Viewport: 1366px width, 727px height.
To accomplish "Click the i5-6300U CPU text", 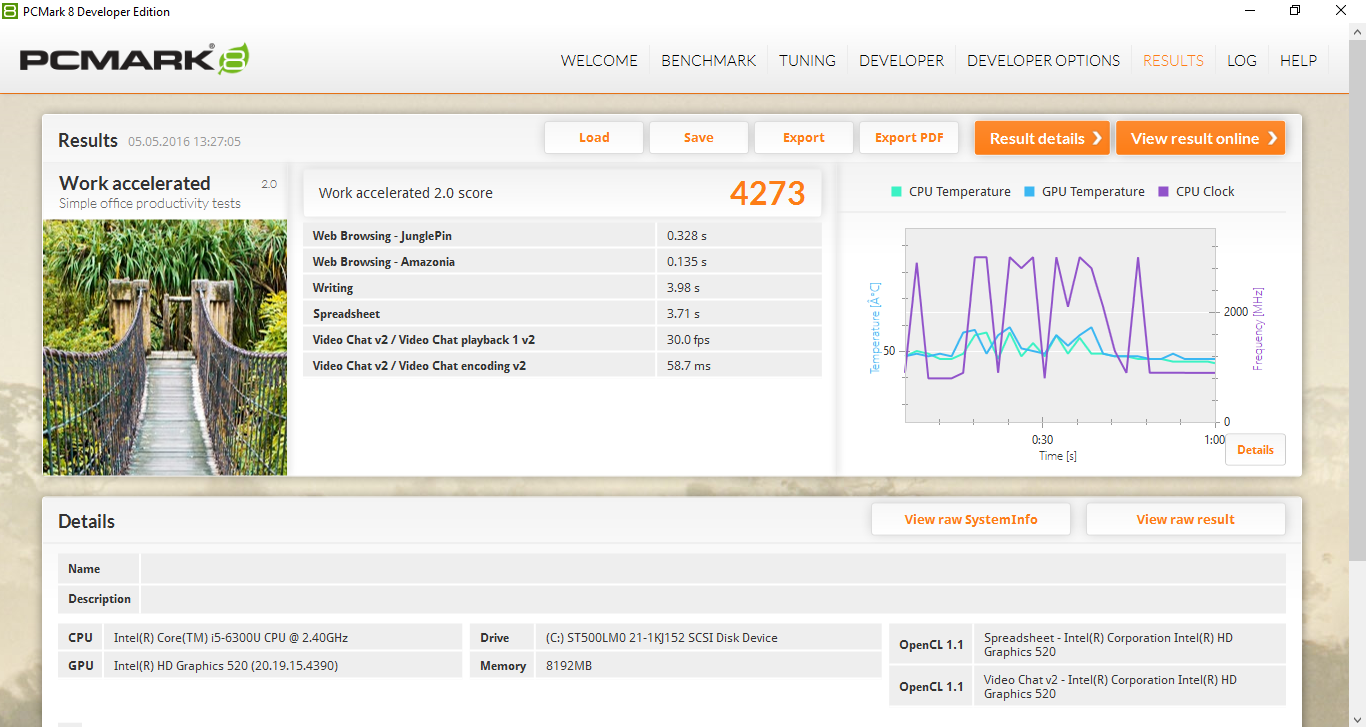I will pos(231,637).
